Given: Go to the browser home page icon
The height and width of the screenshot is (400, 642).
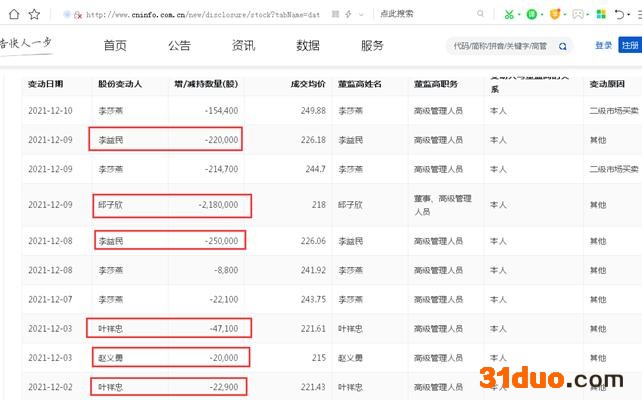Looking at the screenshot, I should click(x=14, y=14).
